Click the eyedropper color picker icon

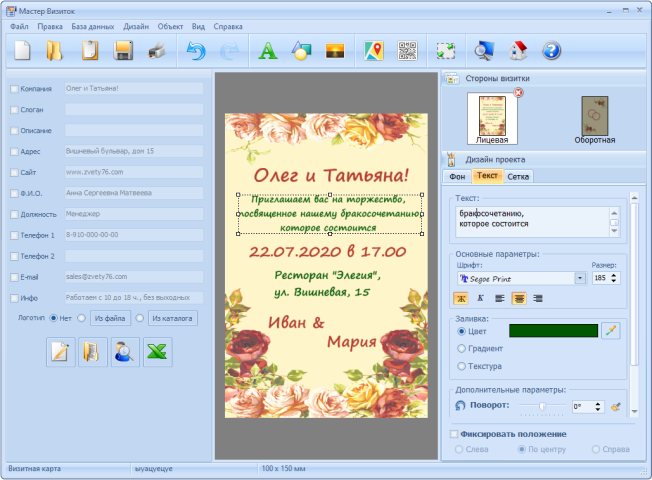[612, 330]
